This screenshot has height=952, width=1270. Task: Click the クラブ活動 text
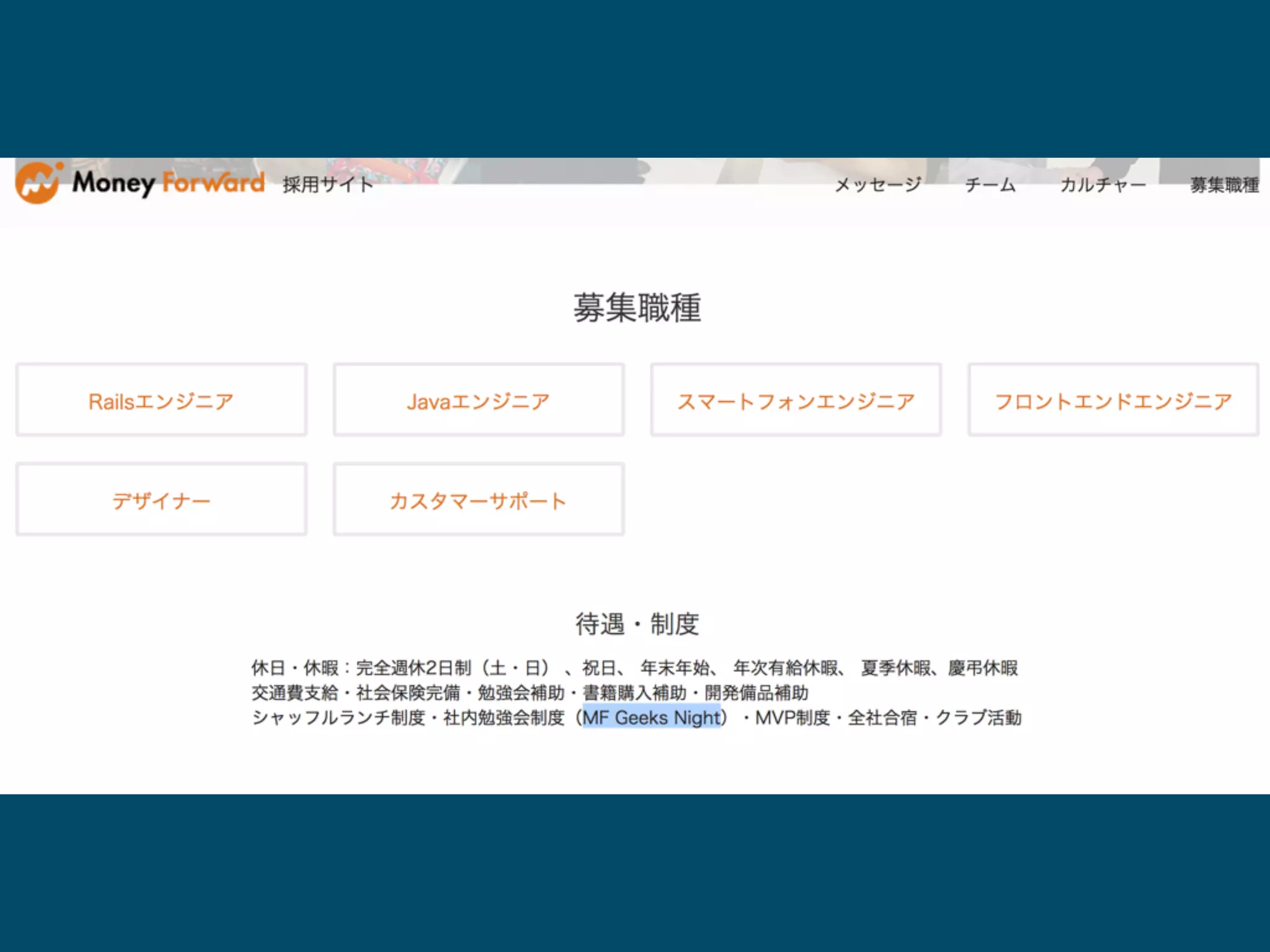click(x=978, y=718)
